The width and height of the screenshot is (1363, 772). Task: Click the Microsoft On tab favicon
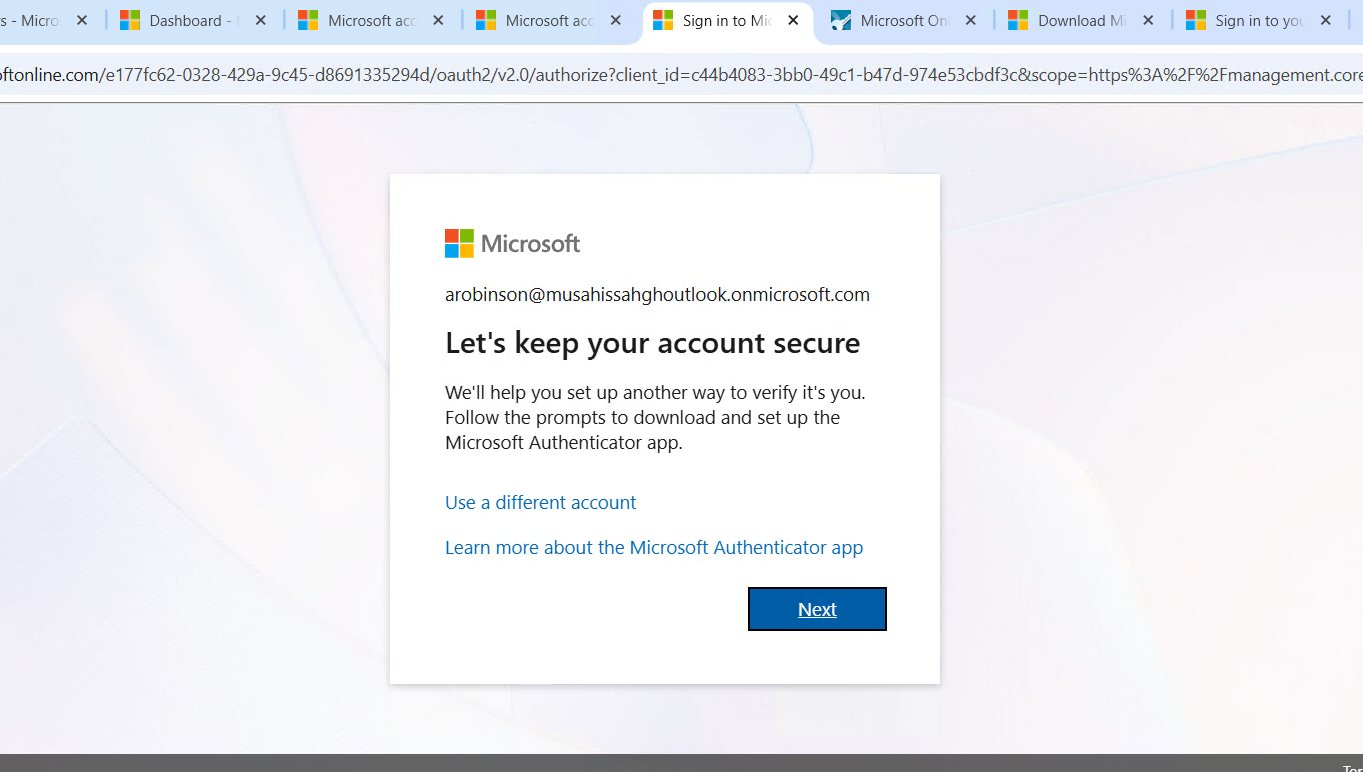point(841,20)
